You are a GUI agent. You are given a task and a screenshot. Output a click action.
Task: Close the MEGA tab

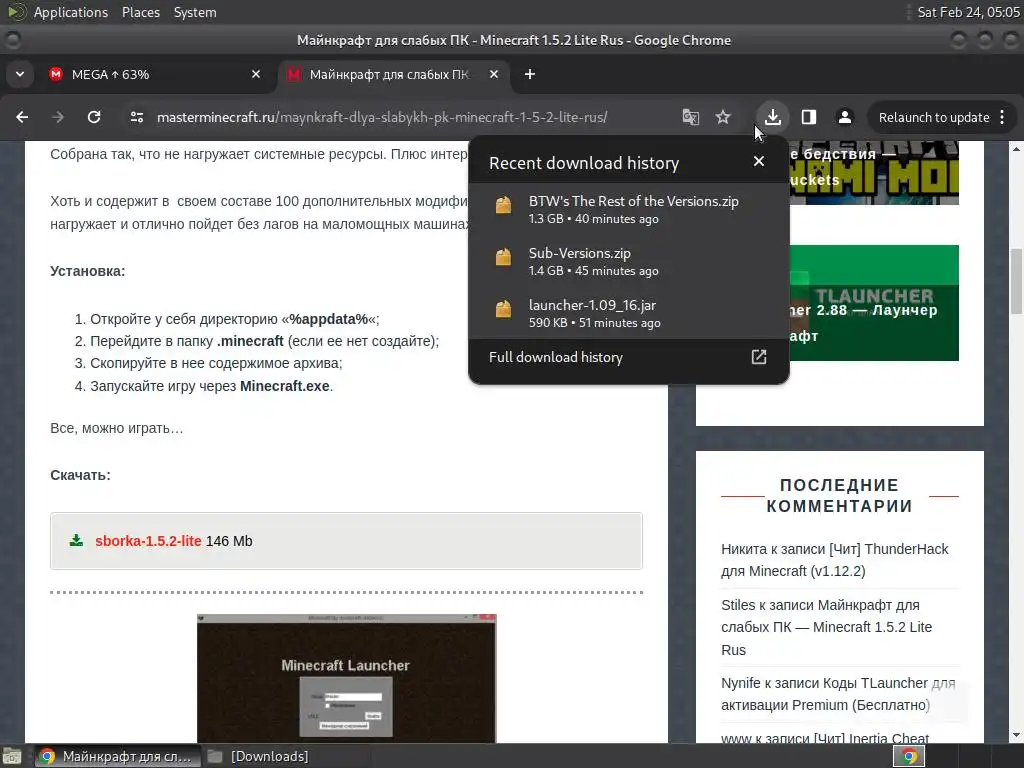point(255,74)
